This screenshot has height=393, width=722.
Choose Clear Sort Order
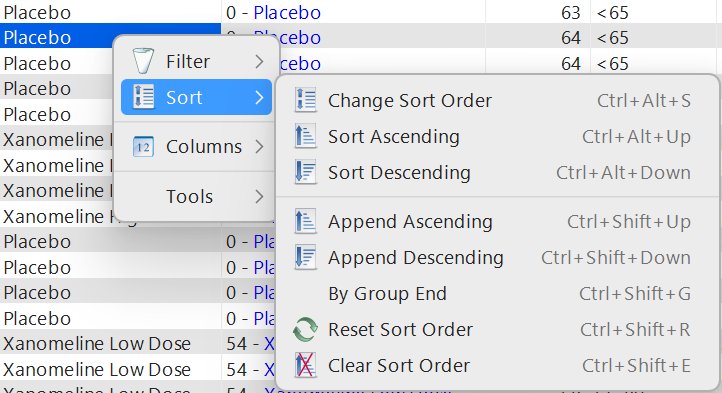(x=497, y=365)
